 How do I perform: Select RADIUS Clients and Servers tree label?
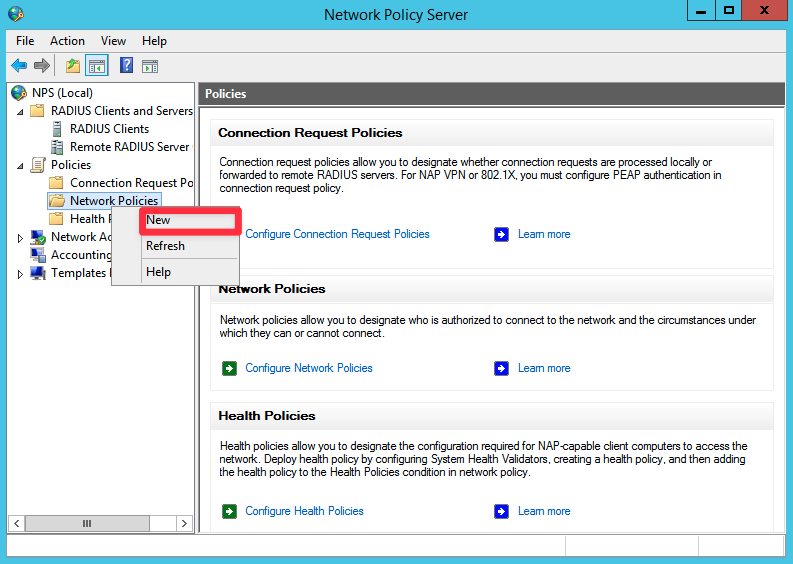(x=122, y=111)
